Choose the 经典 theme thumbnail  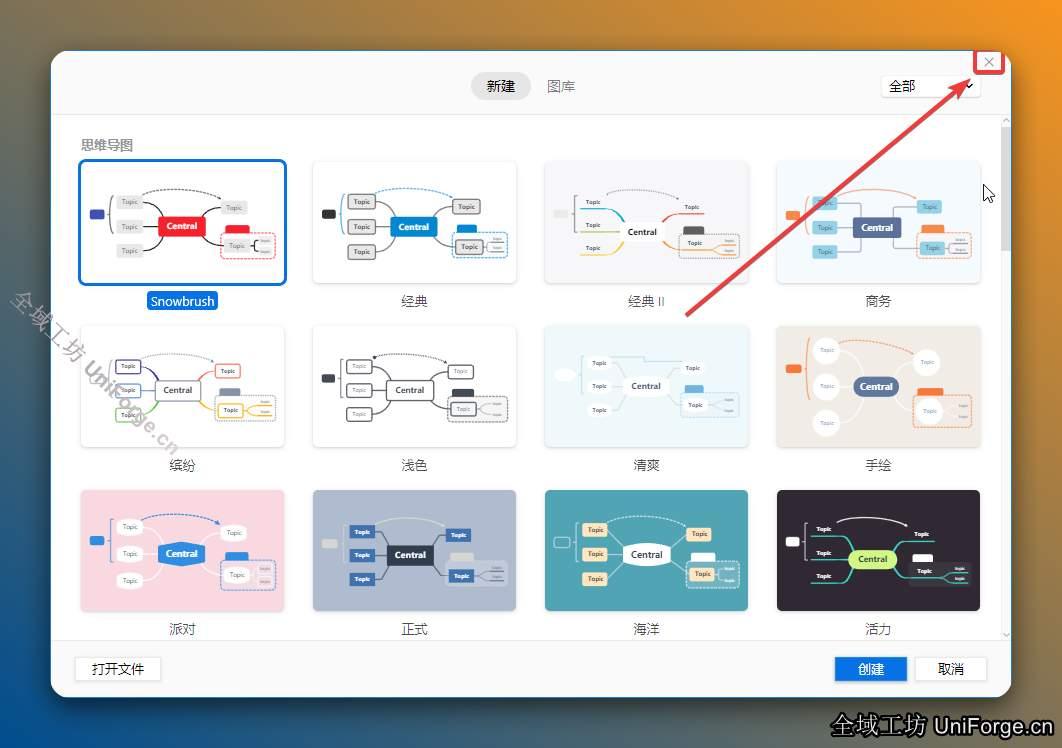point(415,222)
